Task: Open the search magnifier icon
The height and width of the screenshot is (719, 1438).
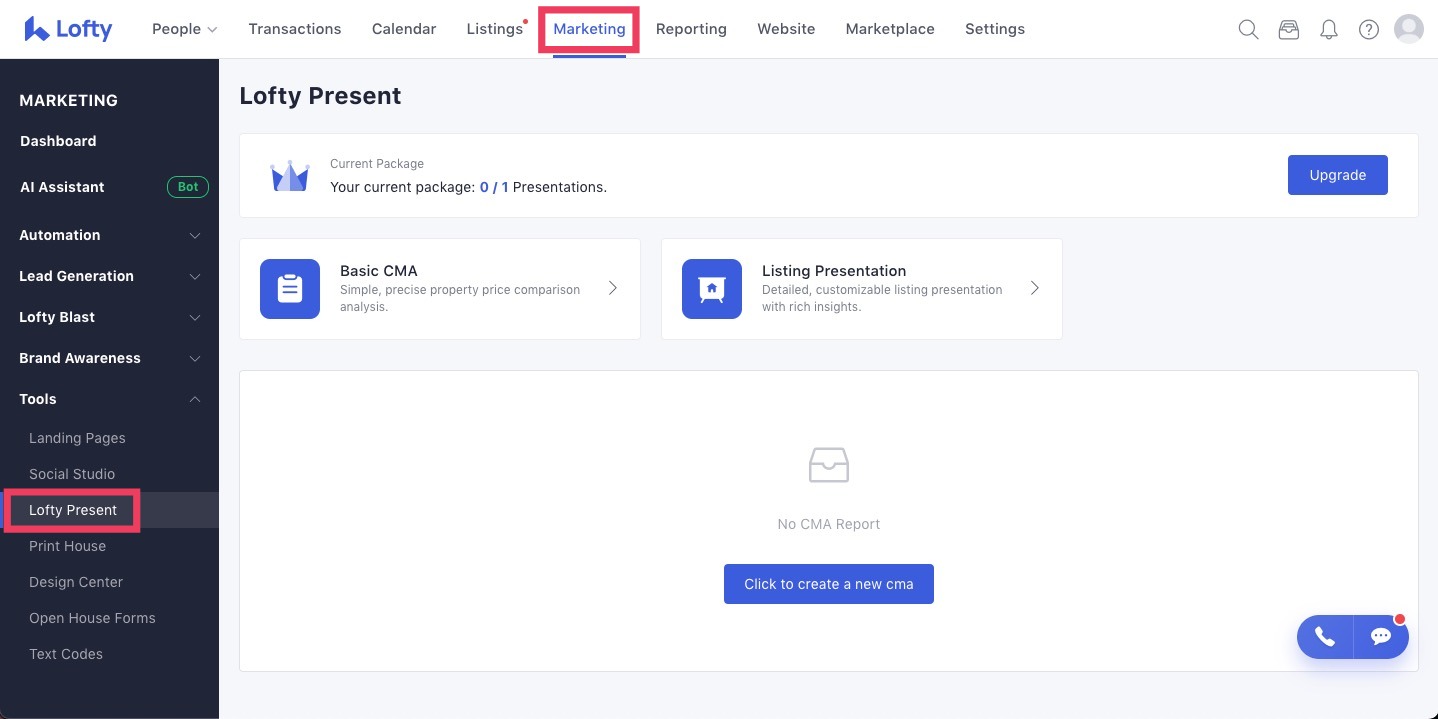Action: pyautogui.click(x=1248, y=29)
